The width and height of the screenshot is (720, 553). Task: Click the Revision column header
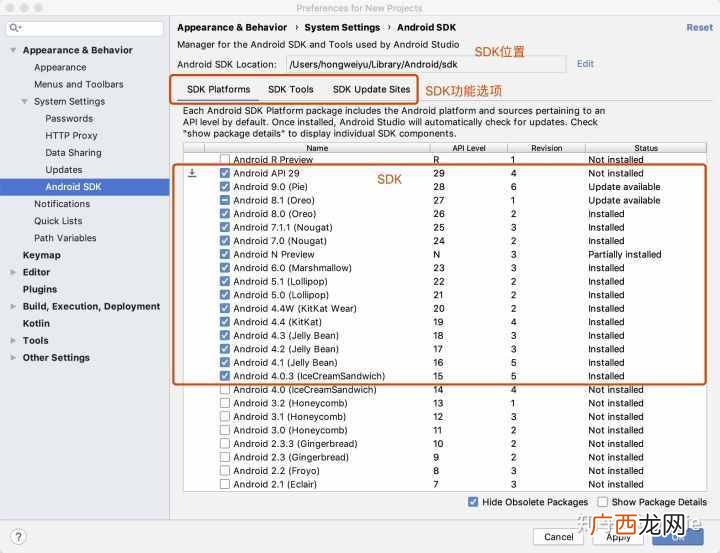click(546, 148)
